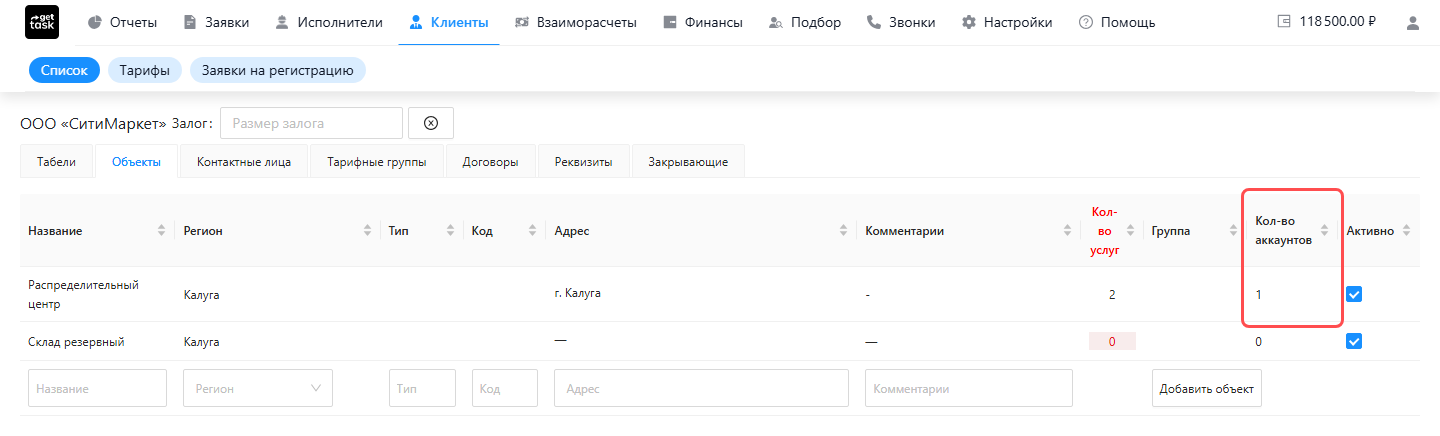The width and height of the screenshot is (1440, 436).
Task: Open the Тарифные группы tab
Action: [377, 161]
